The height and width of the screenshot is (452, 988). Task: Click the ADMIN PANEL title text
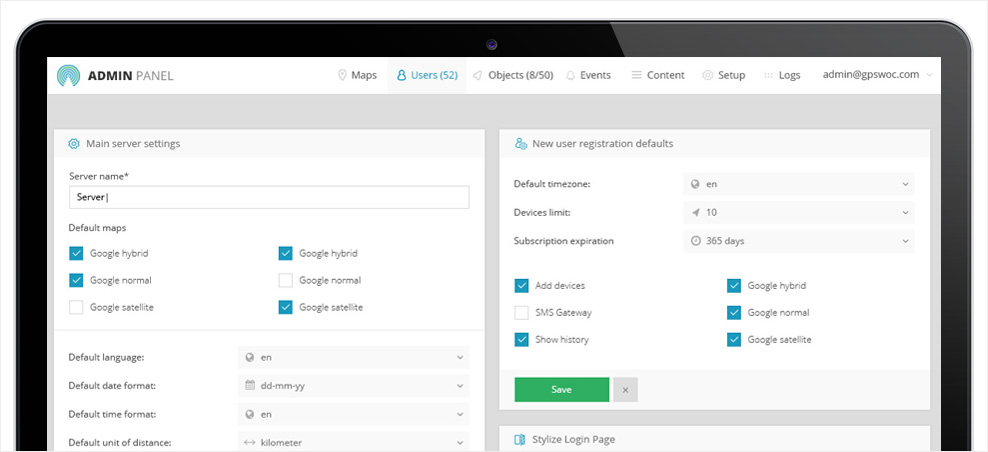click(130, 76)
